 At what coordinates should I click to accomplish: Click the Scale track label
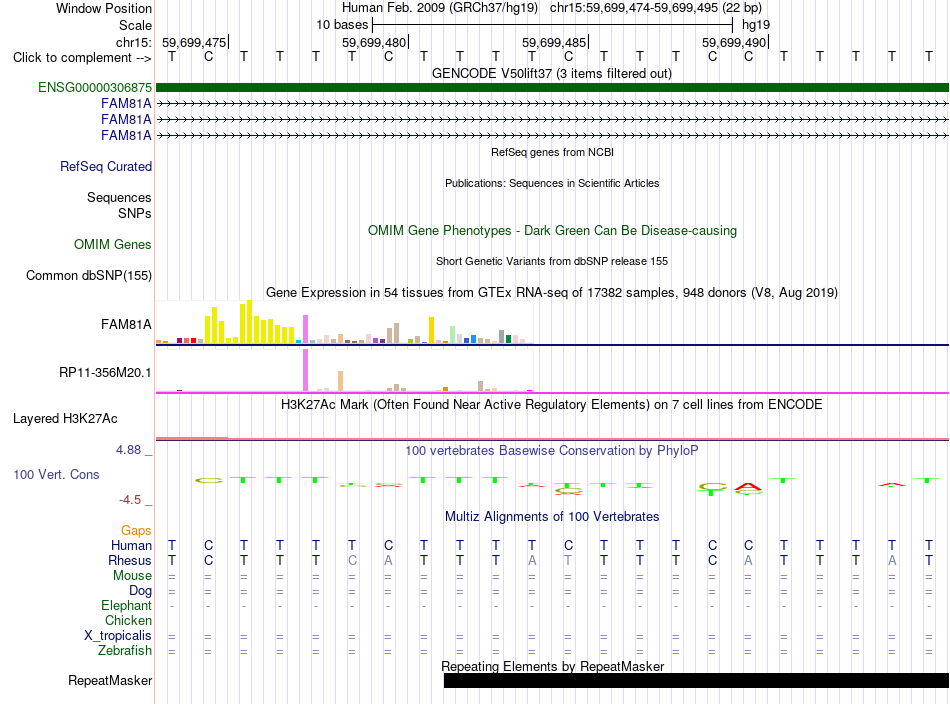click(x=136, y=26)
